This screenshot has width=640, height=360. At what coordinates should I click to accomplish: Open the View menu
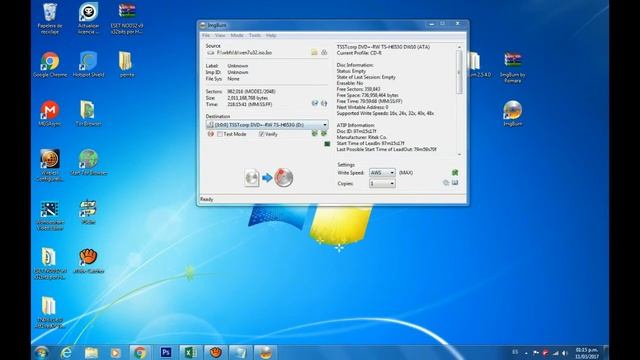[x=220, y=36]
